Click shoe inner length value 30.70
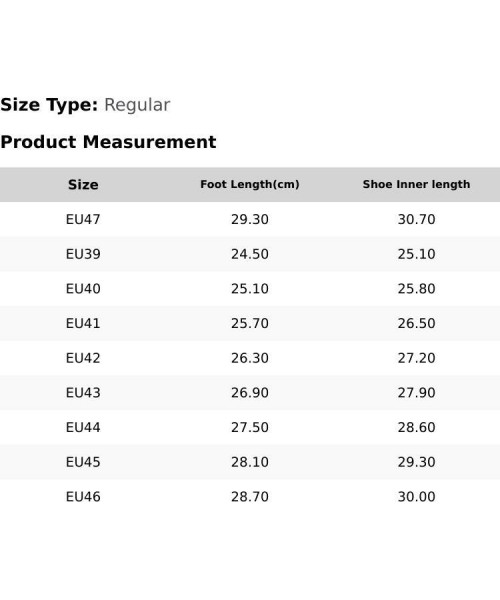 coord(416,219)
